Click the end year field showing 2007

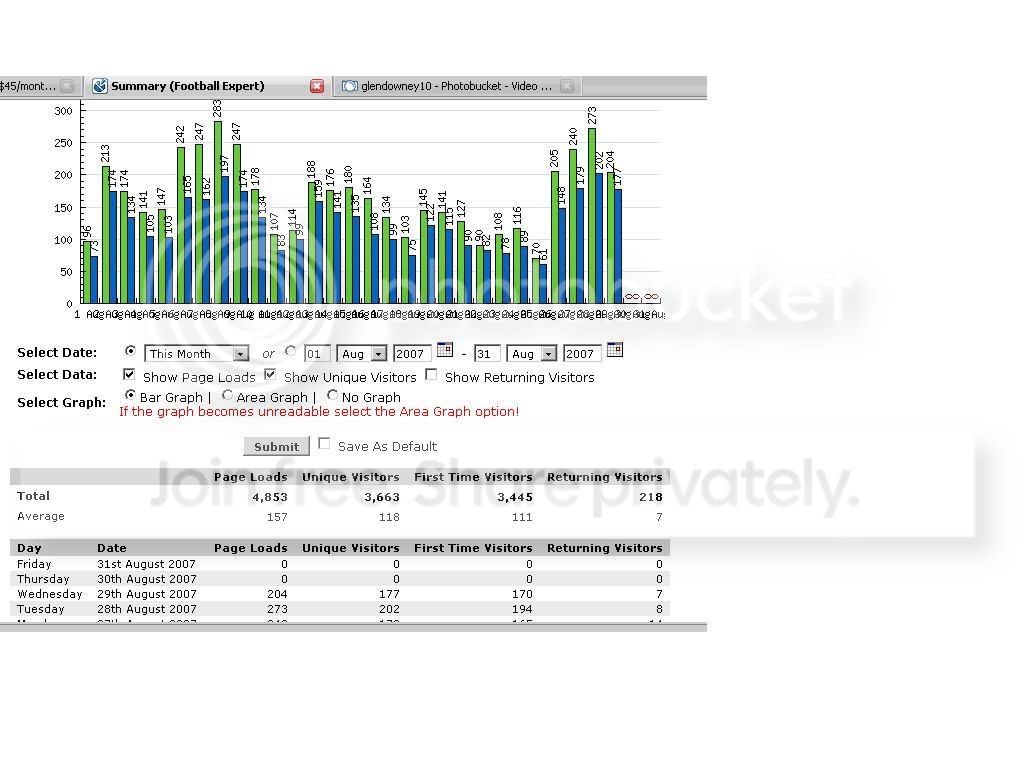coord(582,353)
